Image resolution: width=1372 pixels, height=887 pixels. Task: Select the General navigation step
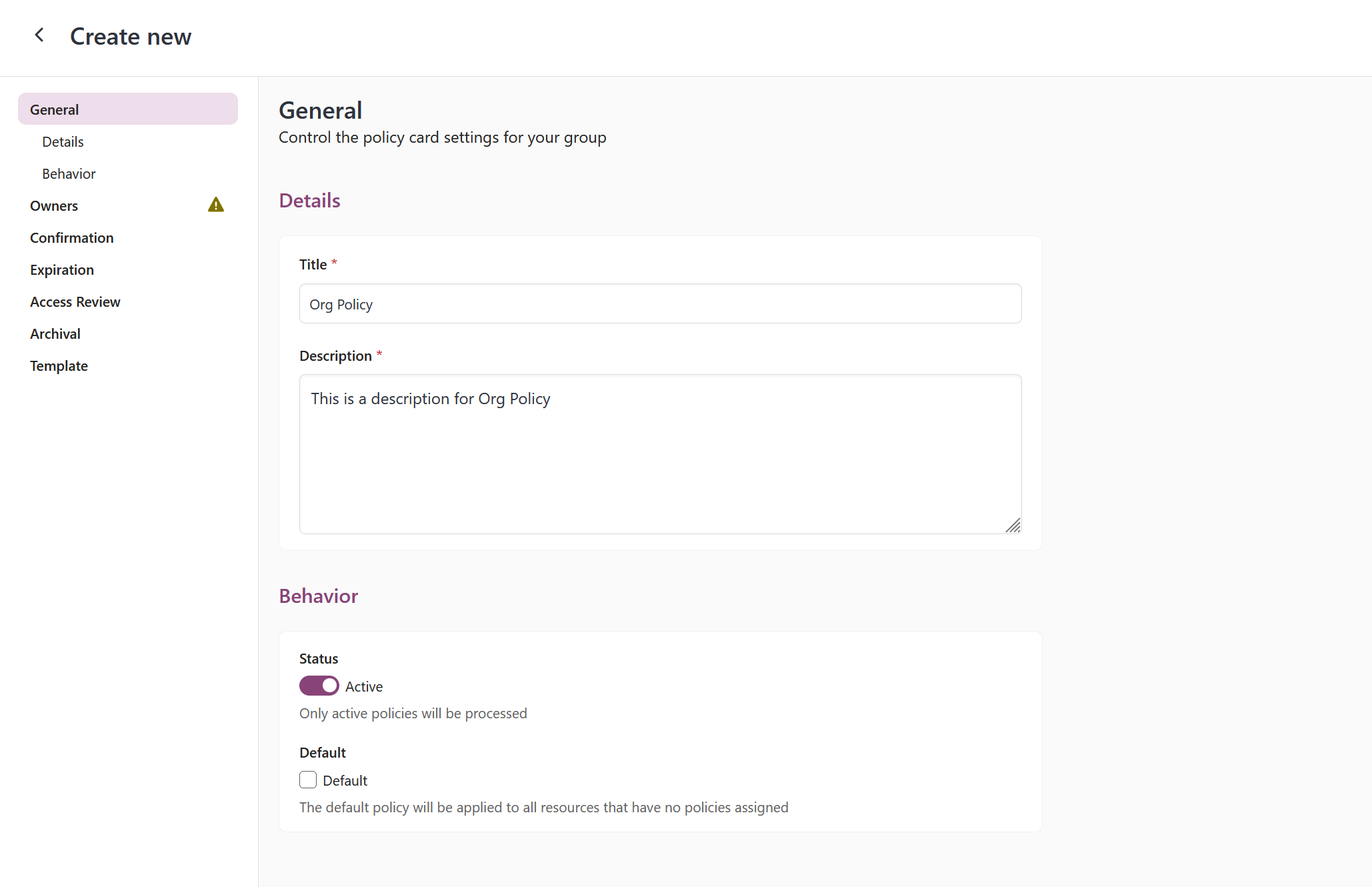54,109
